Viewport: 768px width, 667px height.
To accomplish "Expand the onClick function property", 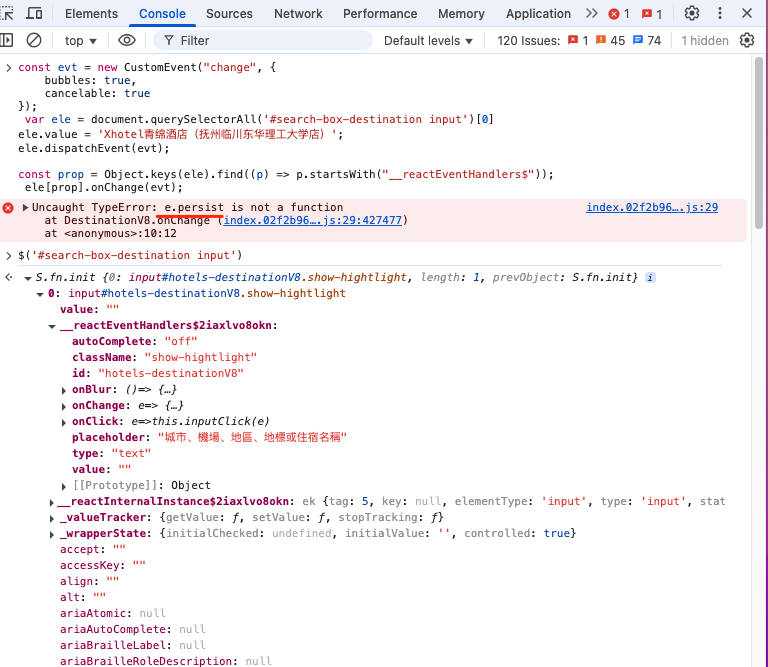I will pos(64,422).
